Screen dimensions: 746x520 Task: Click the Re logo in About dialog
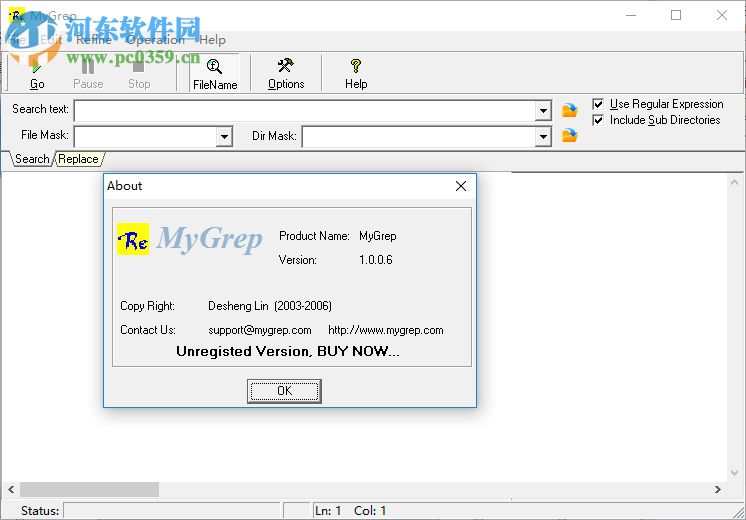pyautogui.click(x=133, y=239)
